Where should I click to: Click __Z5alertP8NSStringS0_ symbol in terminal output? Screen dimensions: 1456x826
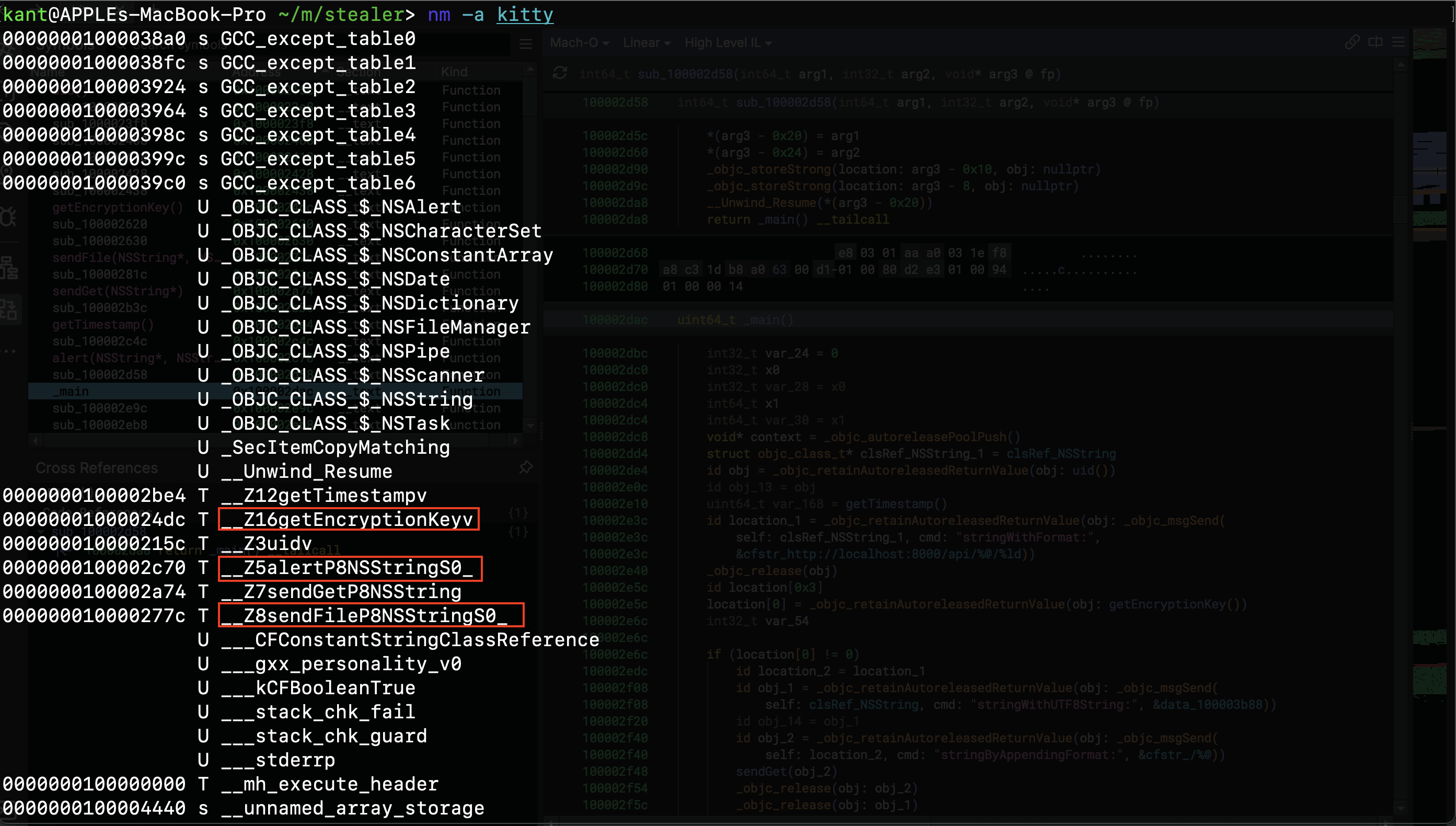tap(346, 567)
